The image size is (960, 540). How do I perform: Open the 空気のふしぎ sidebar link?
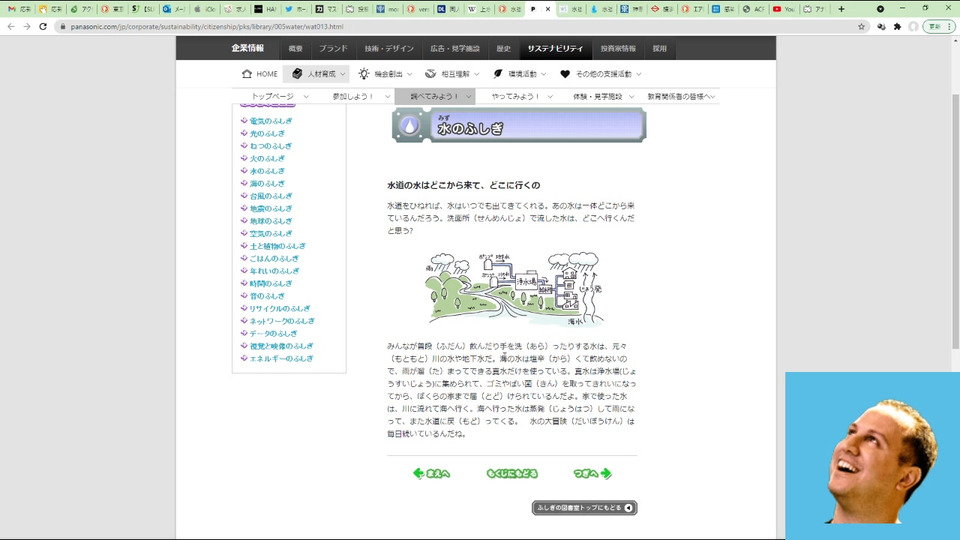(x=271, y=234)
